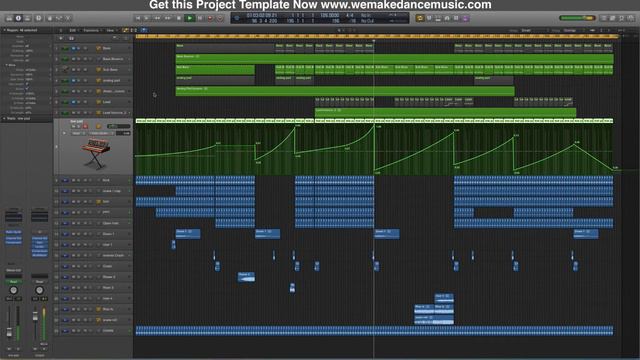Open the List Editors icon

coord(604,18)
